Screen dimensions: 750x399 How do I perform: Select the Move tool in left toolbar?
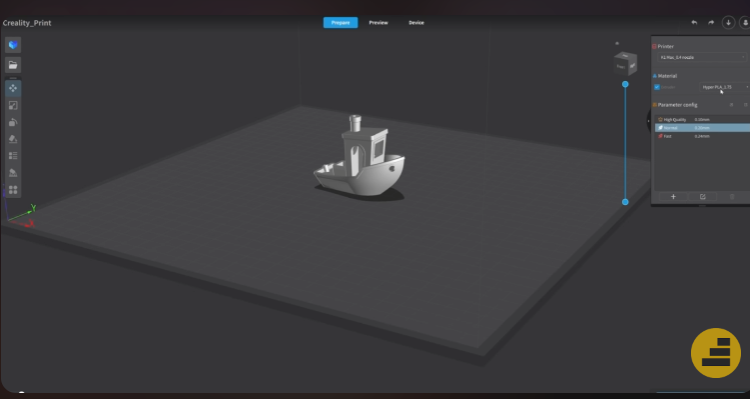coord(13,89)
